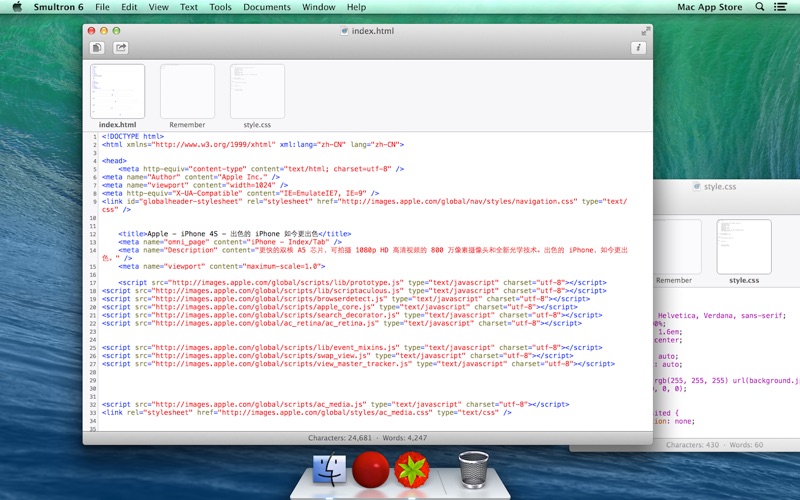This screenshot has height=500, width=800.
Task: Click 'Helvetica, Verdana, sans-serif' in style.css window
Action: [721, 315]
